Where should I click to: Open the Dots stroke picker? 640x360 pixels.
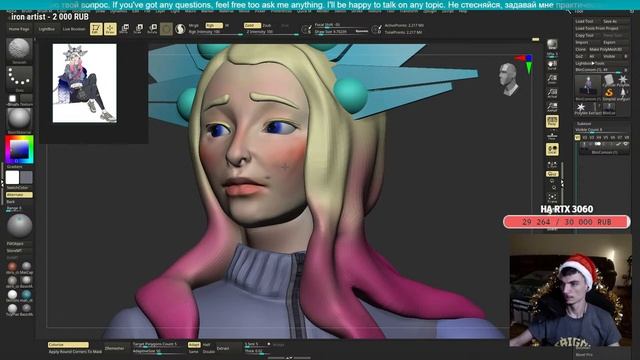pos(19,79)
